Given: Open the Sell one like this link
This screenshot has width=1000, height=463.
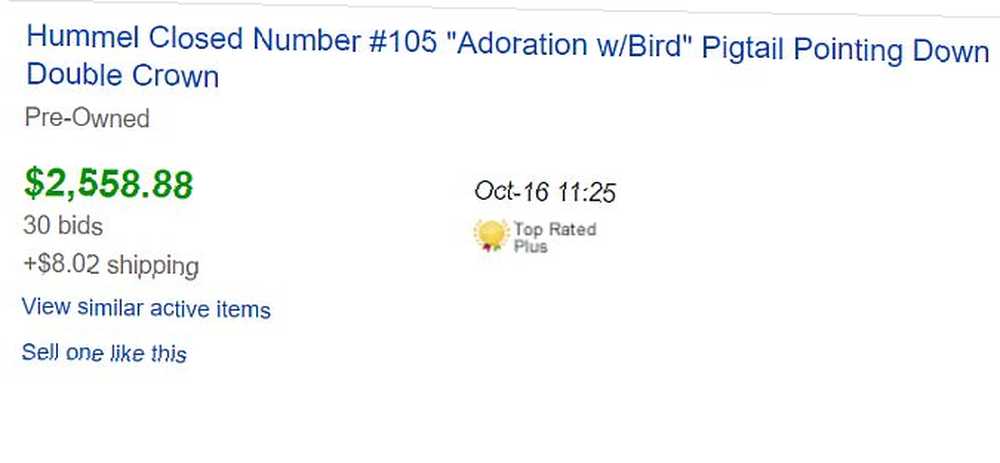Looking at the screenshot, I should coord(104,353).
